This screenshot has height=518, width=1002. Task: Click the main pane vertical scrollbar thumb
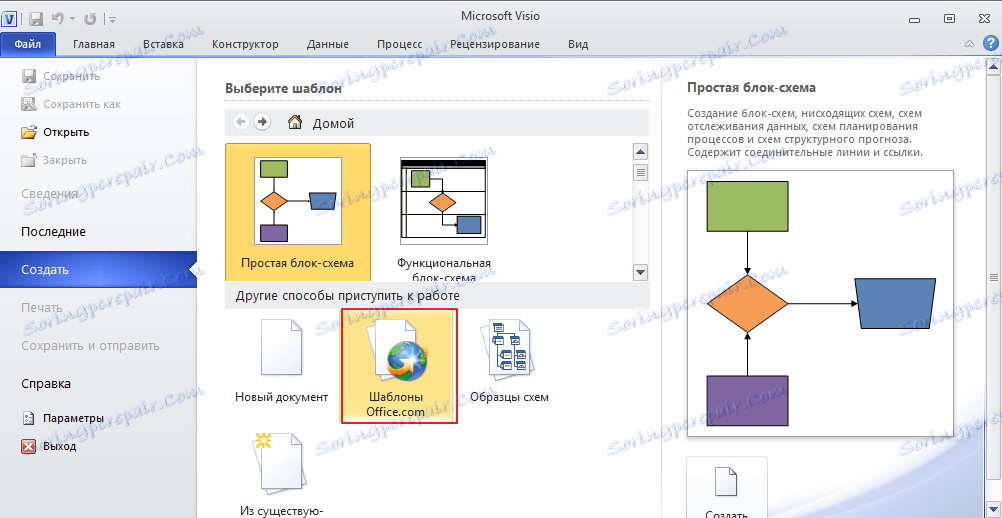[x=994, y=277]
